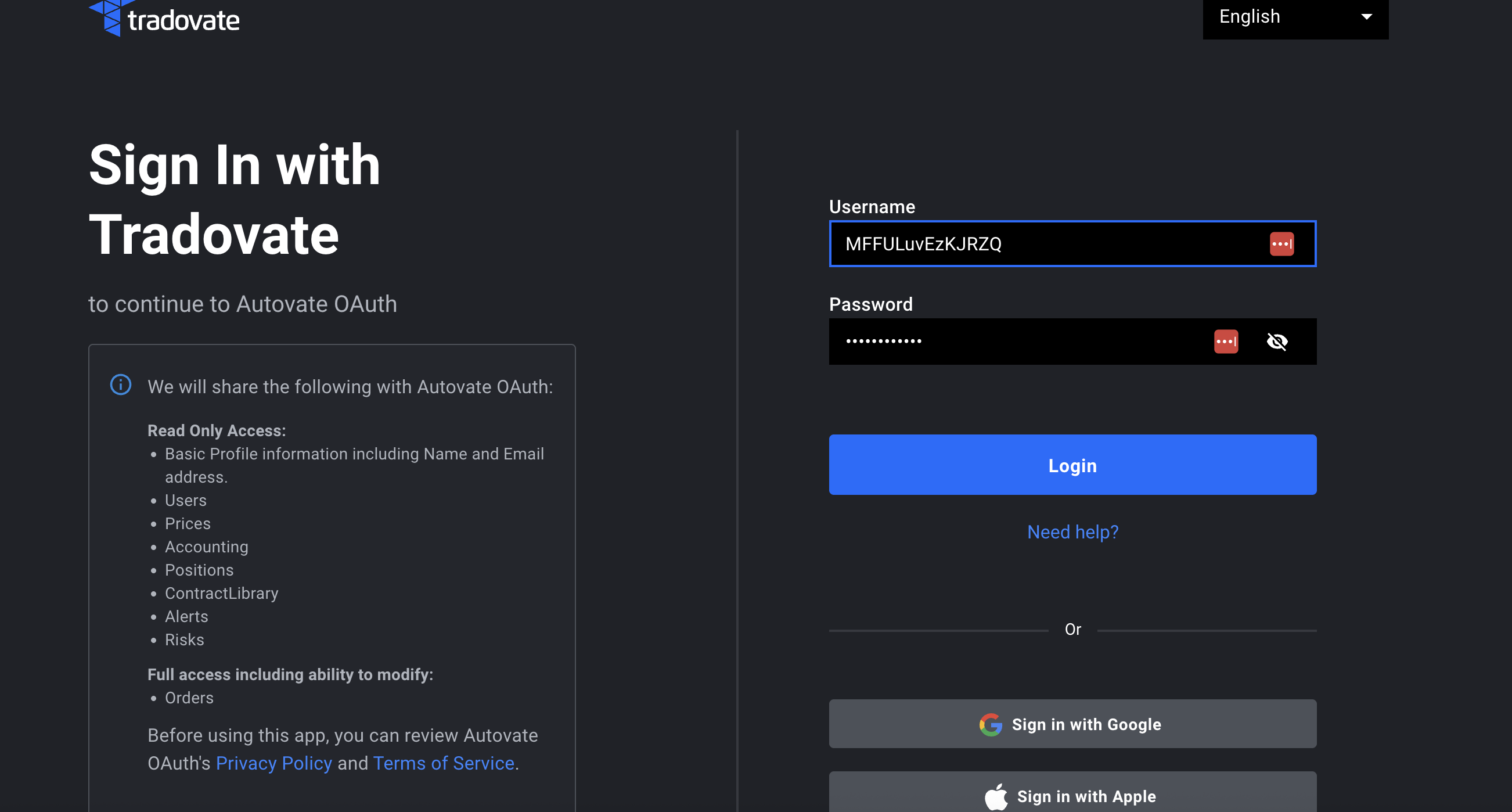Click the 'Username' label
1512x812 pixels.
click(x=872, y=207)
